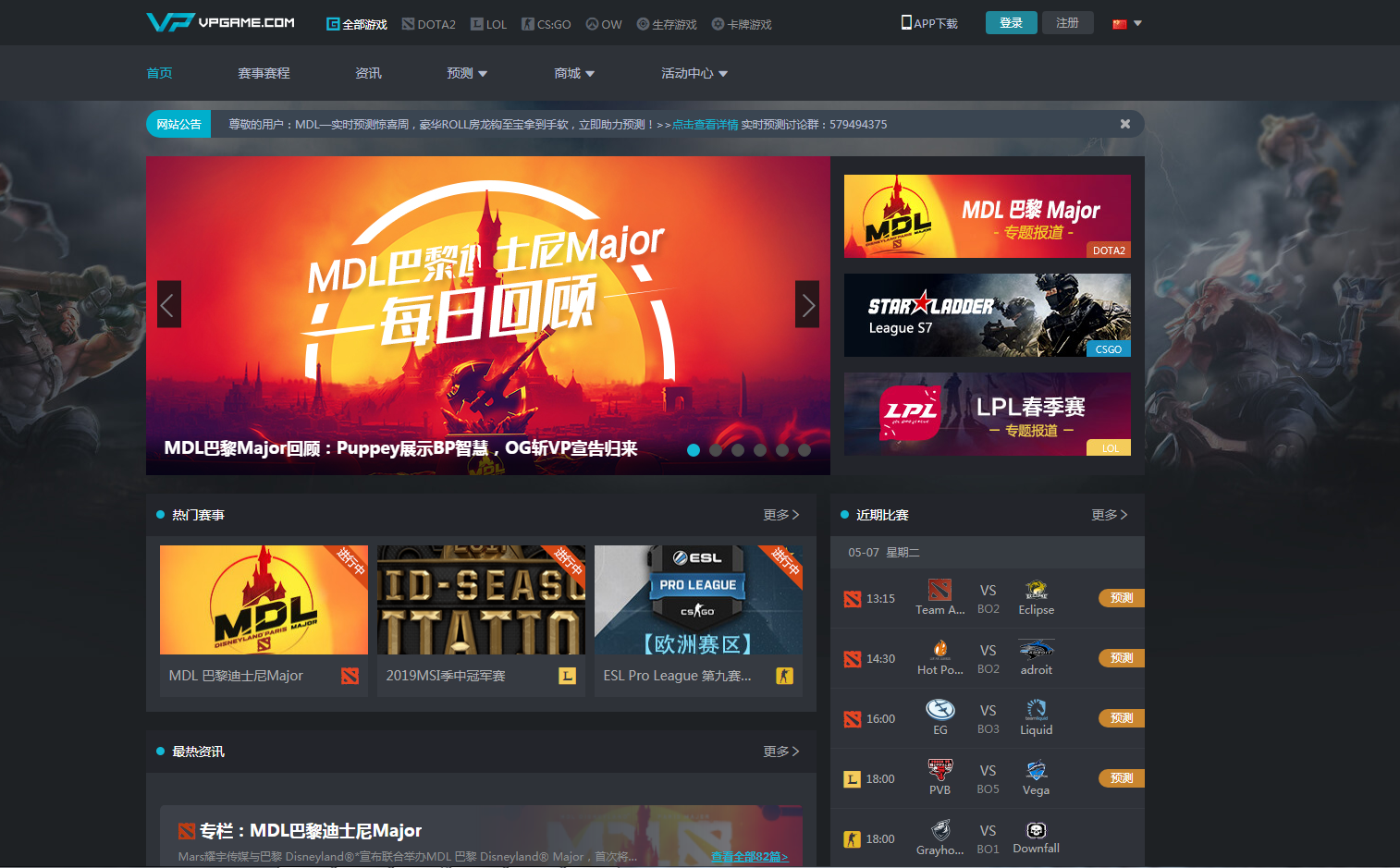Open the MDL巴黎Major回顾 banner headline
Screen dimensions: 1400x868
click(x=400, y=448)
